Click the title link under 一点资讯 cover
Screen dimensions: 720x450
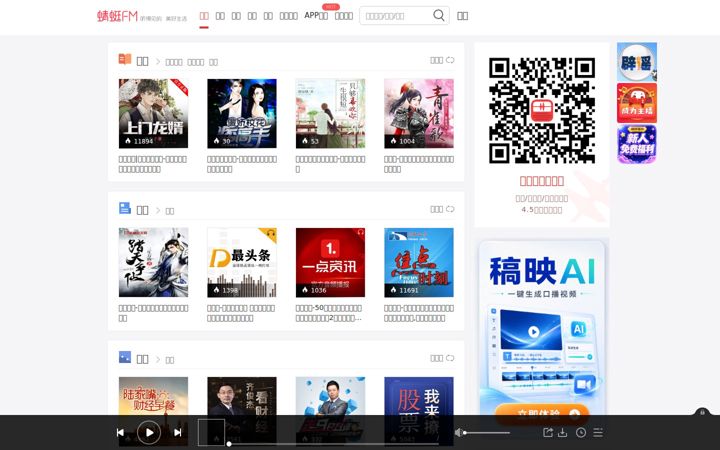(x=329, y=313)
